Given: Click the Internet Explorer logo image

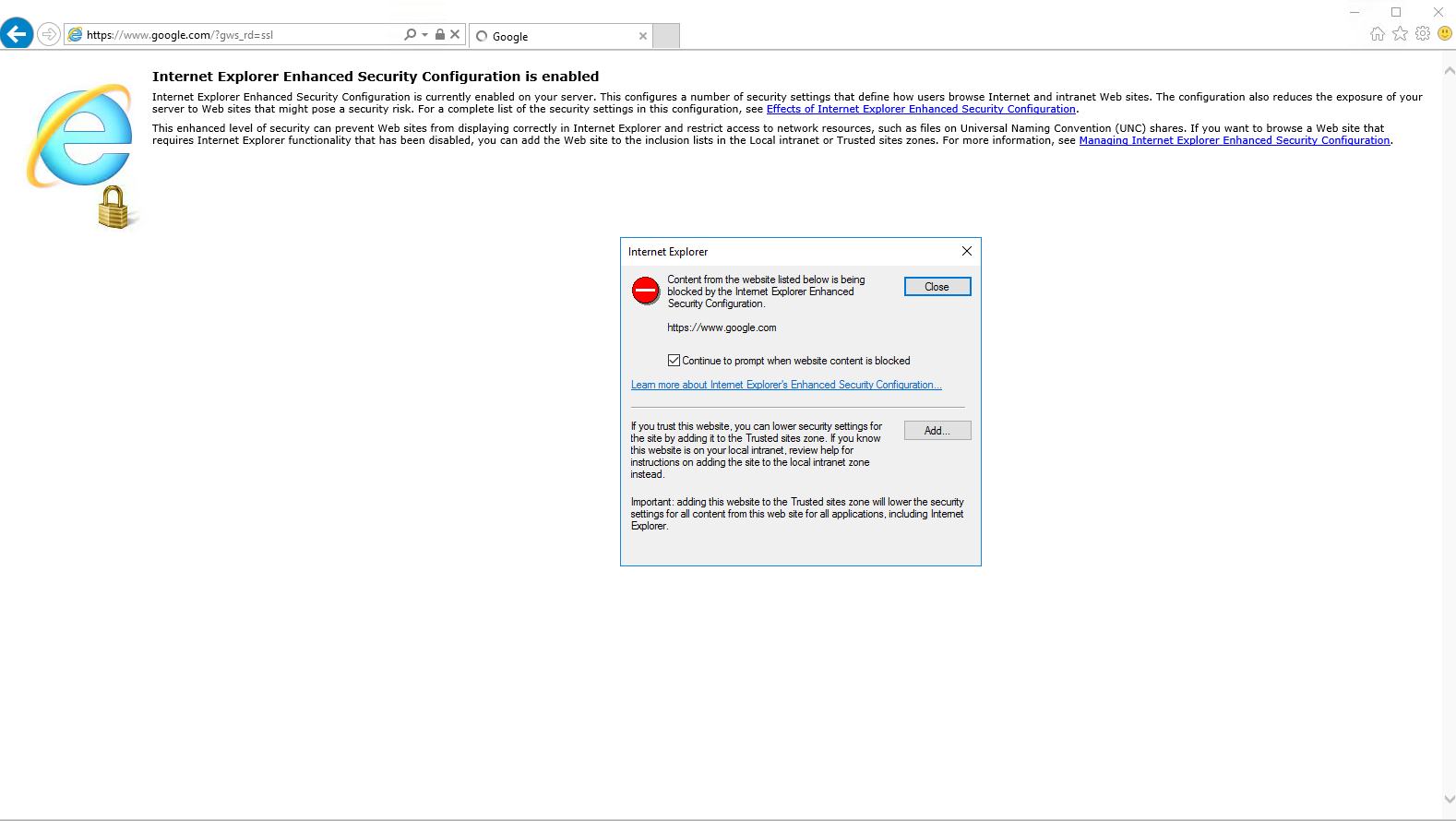Looking at the screenshot, I should click(83, 155).
